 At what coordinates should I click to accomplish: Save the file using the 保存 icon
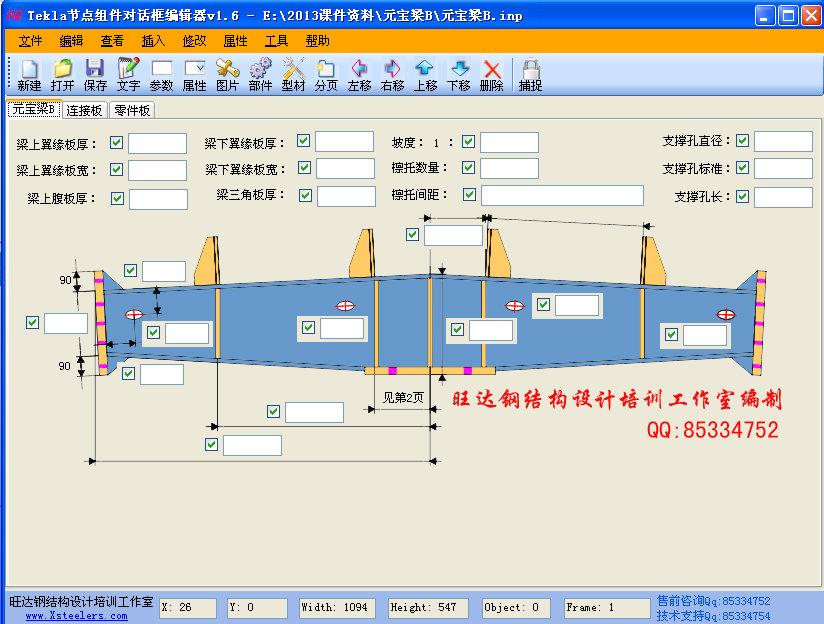point(95,75)
